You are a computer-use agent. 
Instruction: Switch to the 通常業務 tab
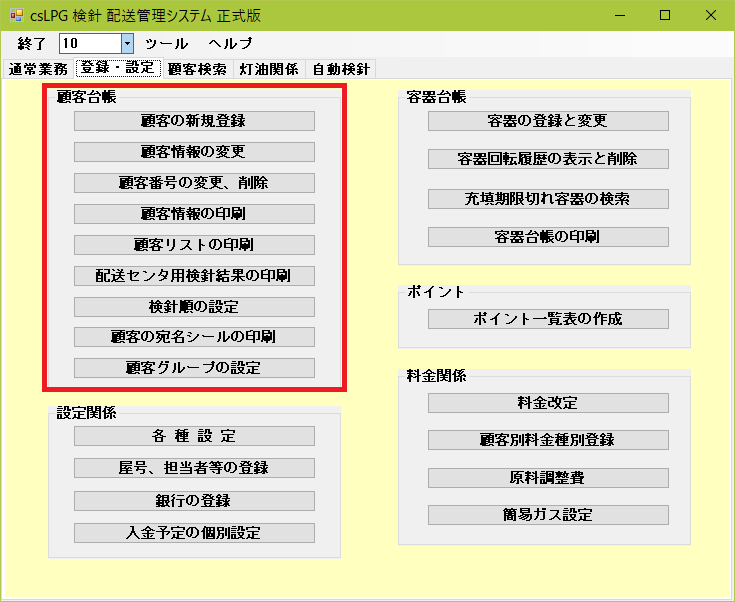click(x=38, y=69)
